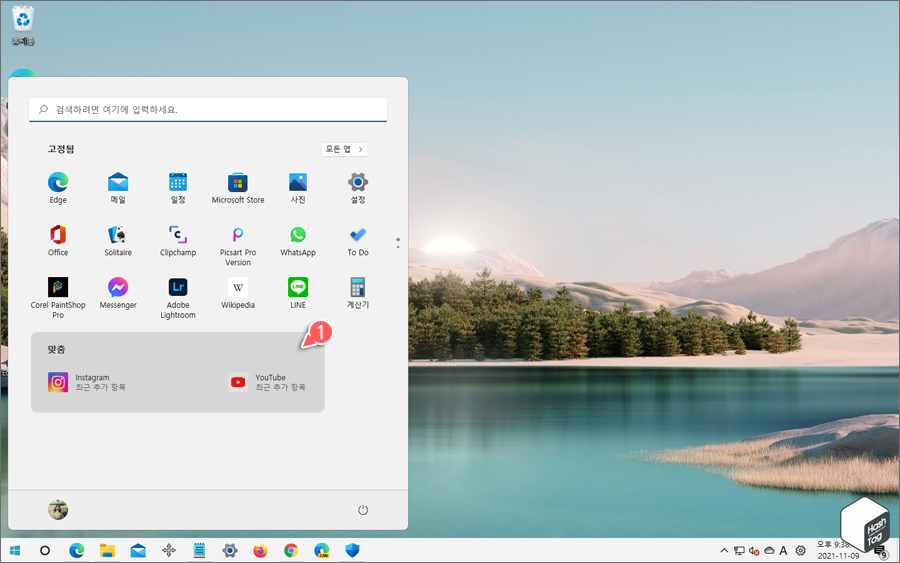Open 설정 (Settings) pinned app
Viewport: 900px width, 563px height.
point(358,188)
